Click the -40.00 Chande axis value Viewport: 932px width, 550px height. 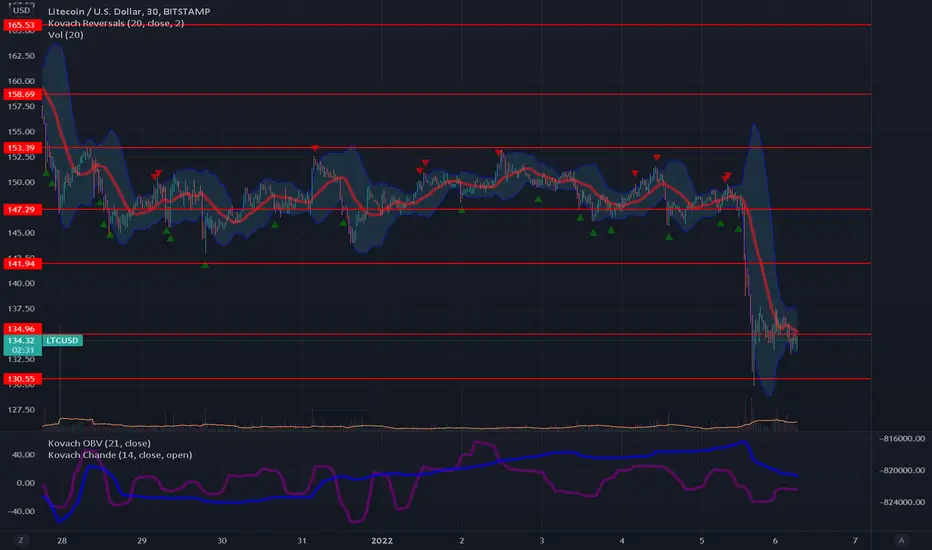pos(21,511)
